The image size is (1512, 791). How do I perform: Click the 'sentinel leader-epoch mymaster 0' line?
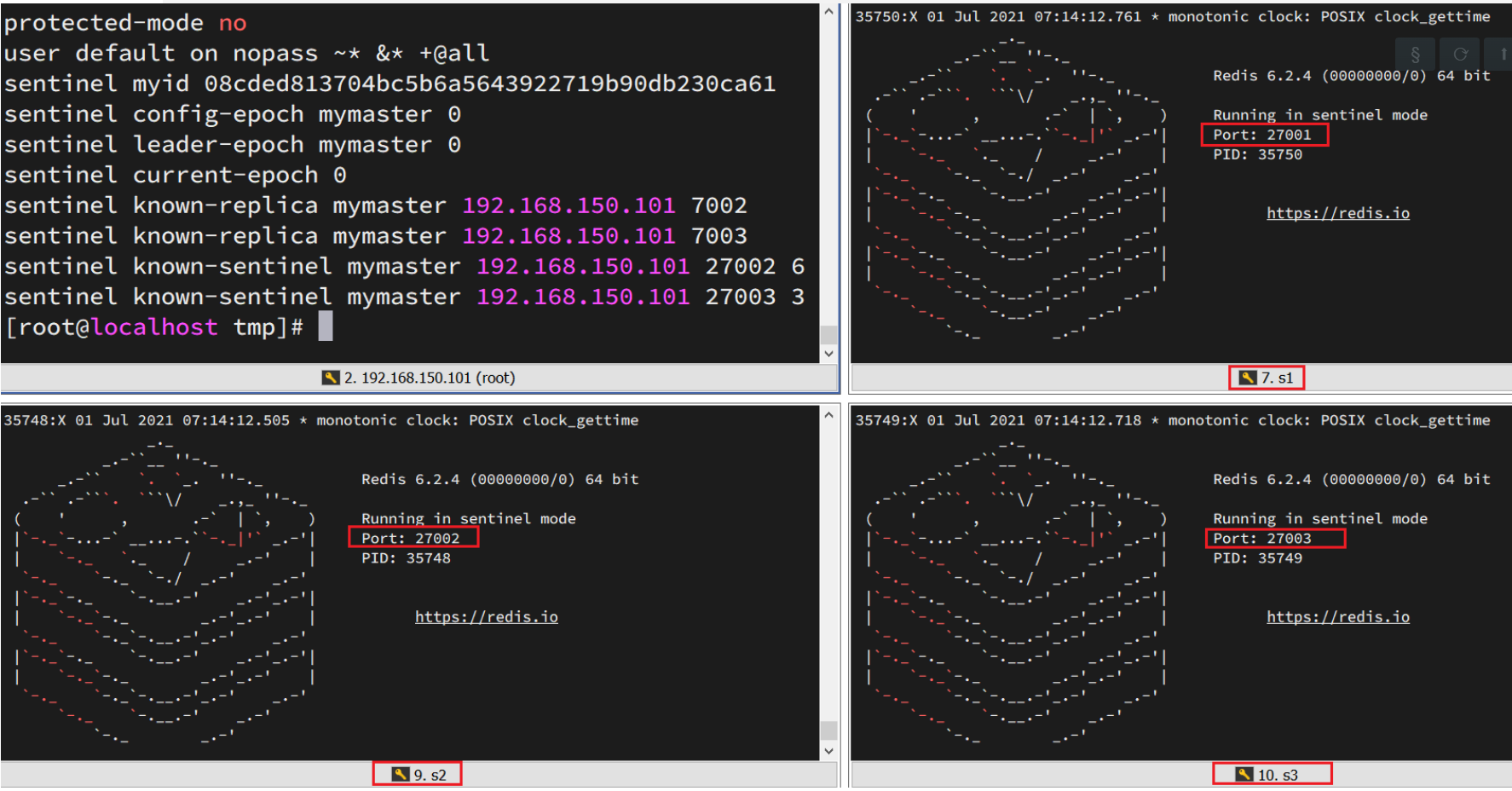click(x=232, y=145)
